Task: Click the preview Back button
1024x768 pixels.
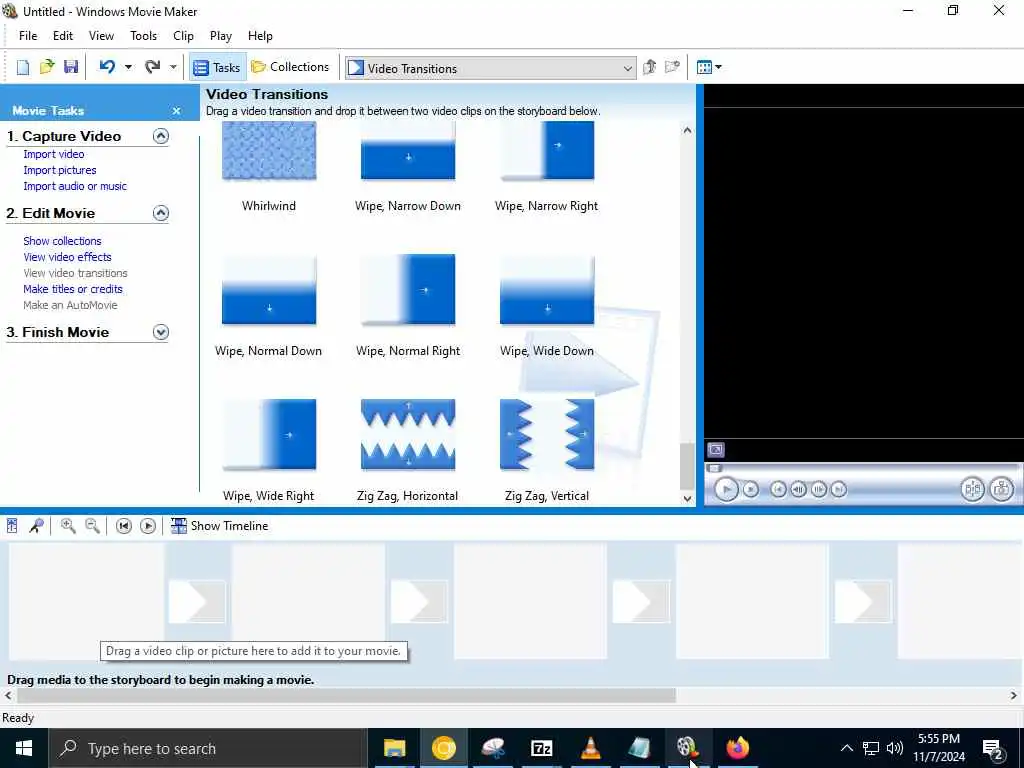Action: coord(778,489)
